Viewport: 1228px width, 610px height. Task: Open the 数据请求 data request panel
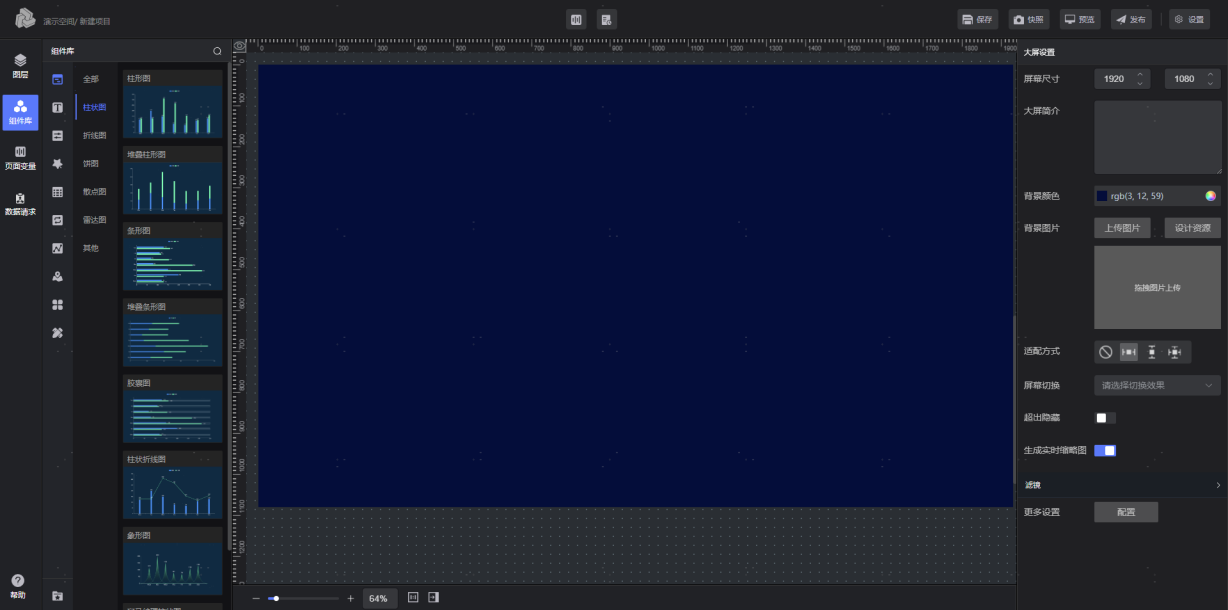pos(20,204)
